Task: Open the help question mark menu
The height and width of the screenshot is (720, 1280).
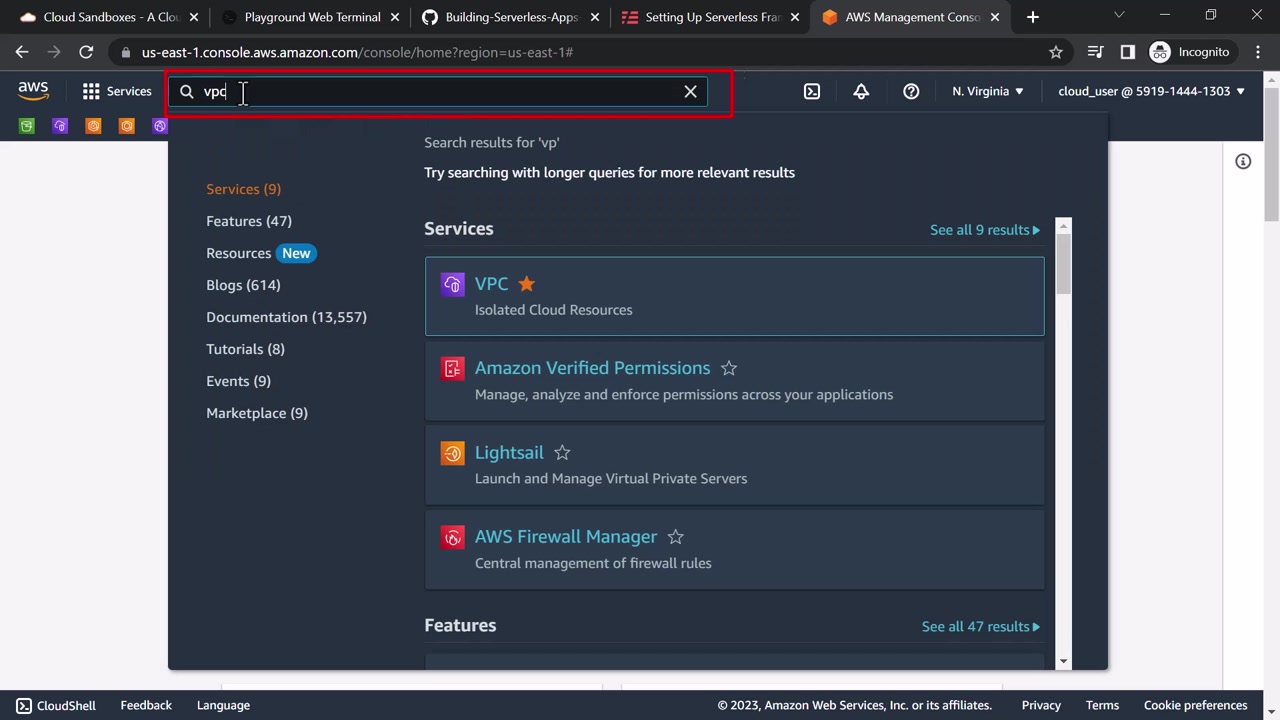Action: pos(911,91)
